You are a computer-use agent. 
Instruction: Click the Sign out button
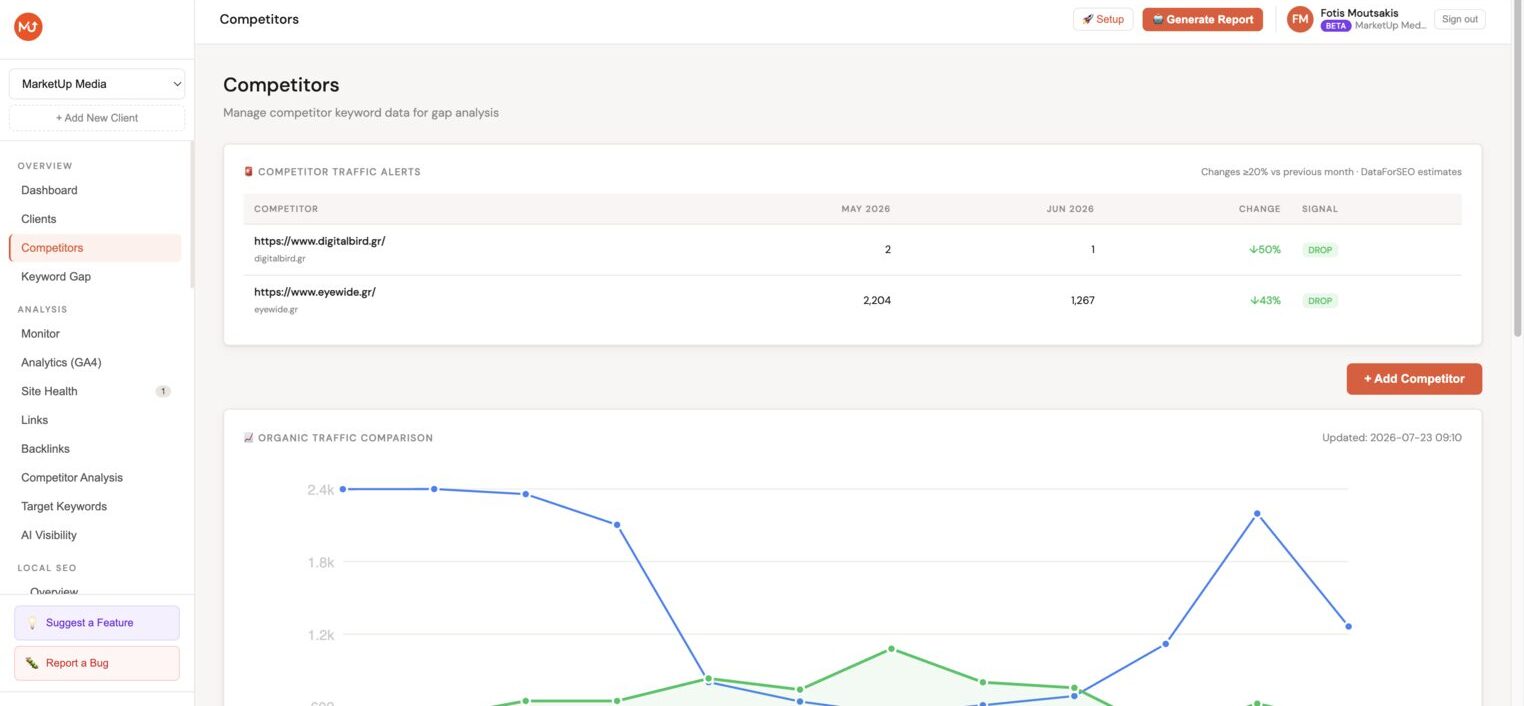[x=1459, y=19]
